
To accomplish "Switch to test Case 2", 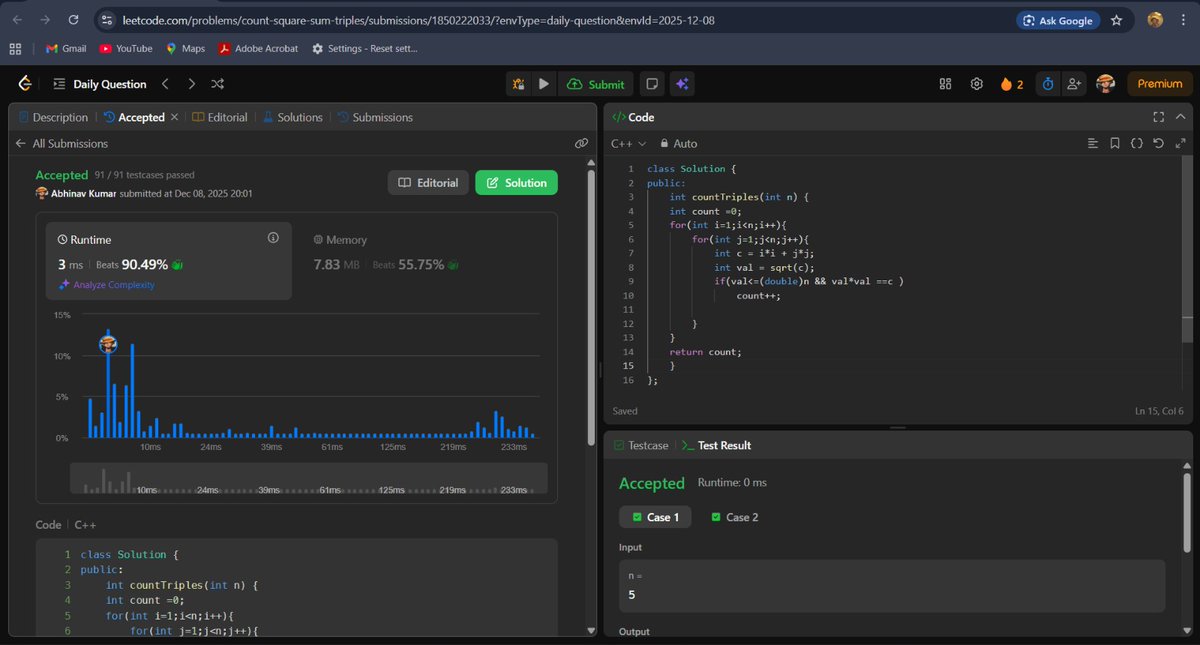I will (x=734, y=517).
